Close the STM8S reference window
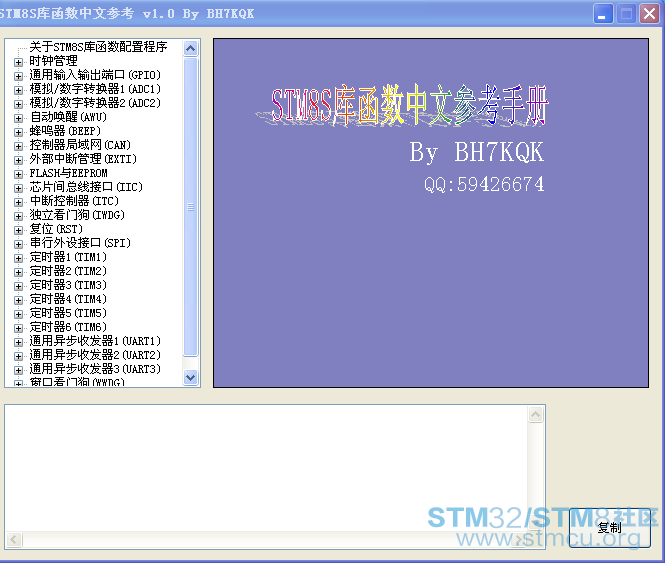665x563 pixels. [649, 14]
